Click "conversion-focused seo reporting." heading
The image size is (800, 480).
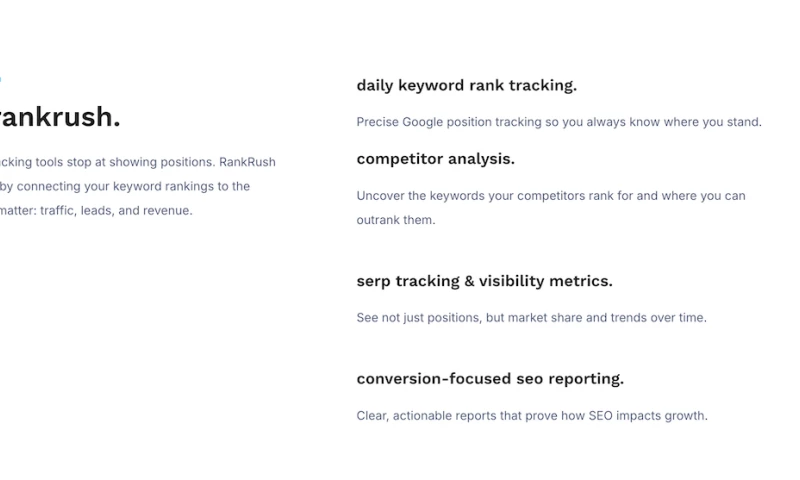490,379
